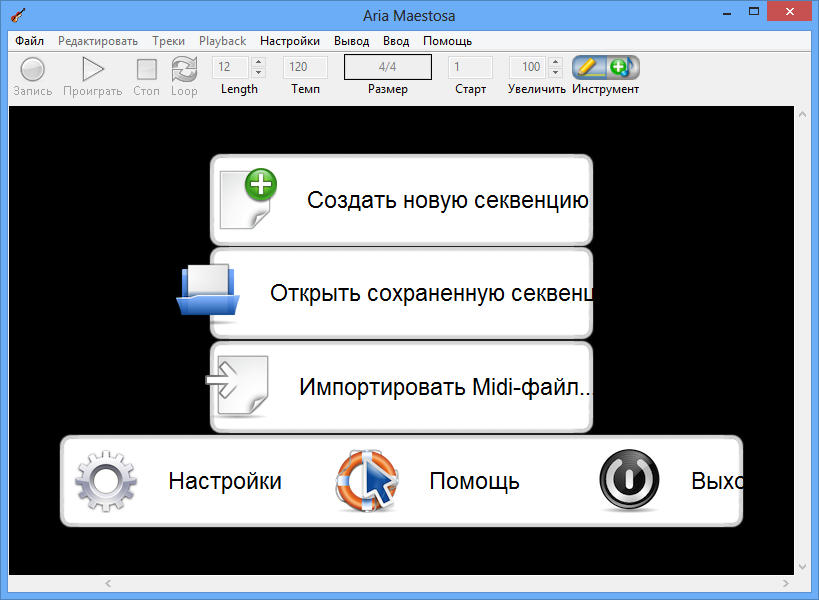Select the pencil edit tool icon

click(589, 67)
